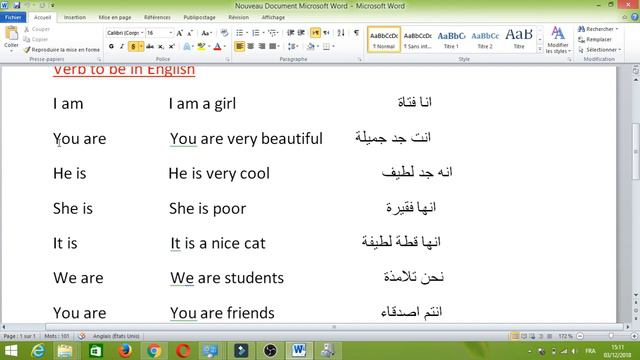Expand the underline style arrow
640x360 pixels.
tap(141, 47)
